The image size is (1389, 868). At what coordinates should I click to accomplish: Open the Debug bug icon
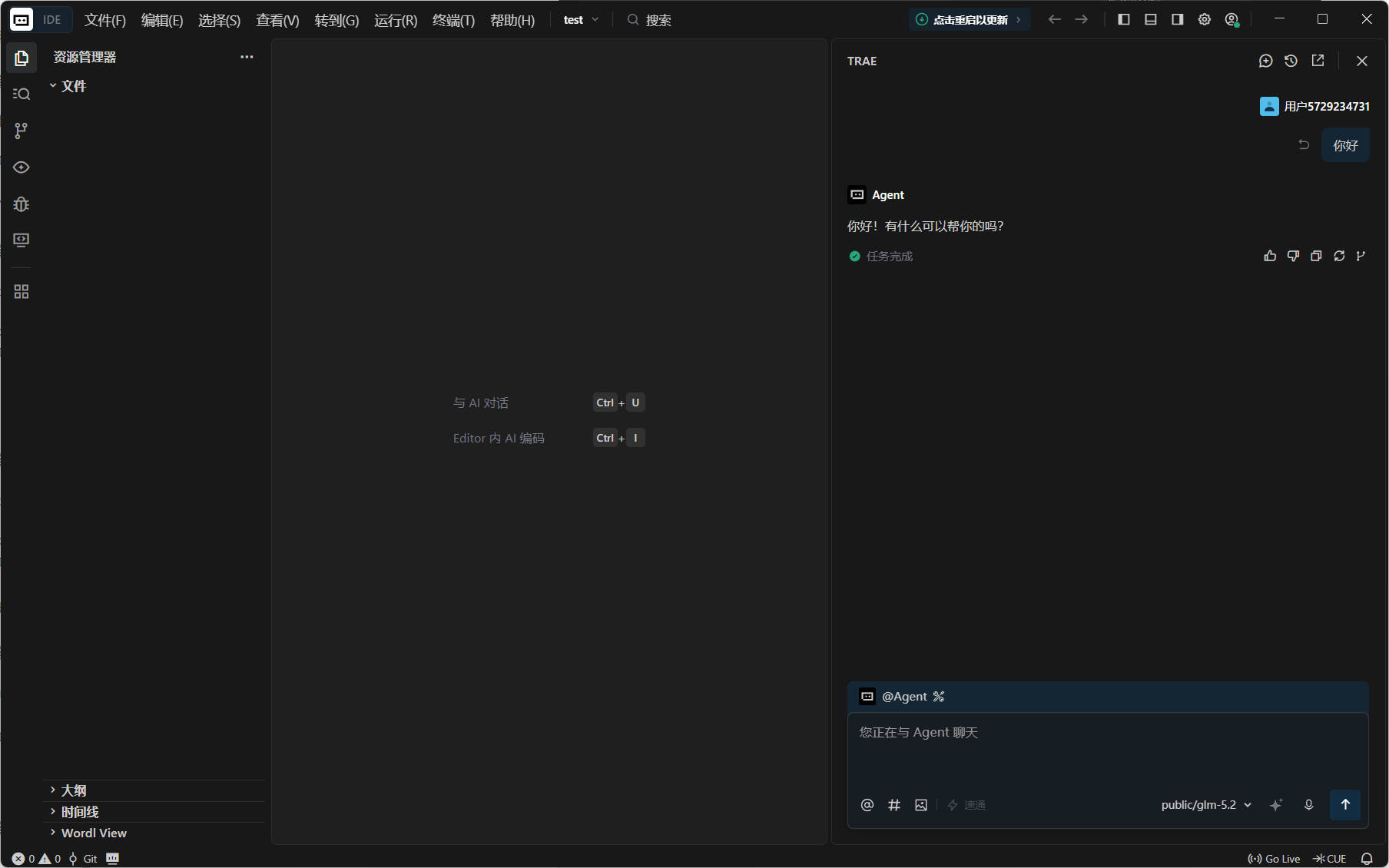pyautogui.click(x=22, y=204)
